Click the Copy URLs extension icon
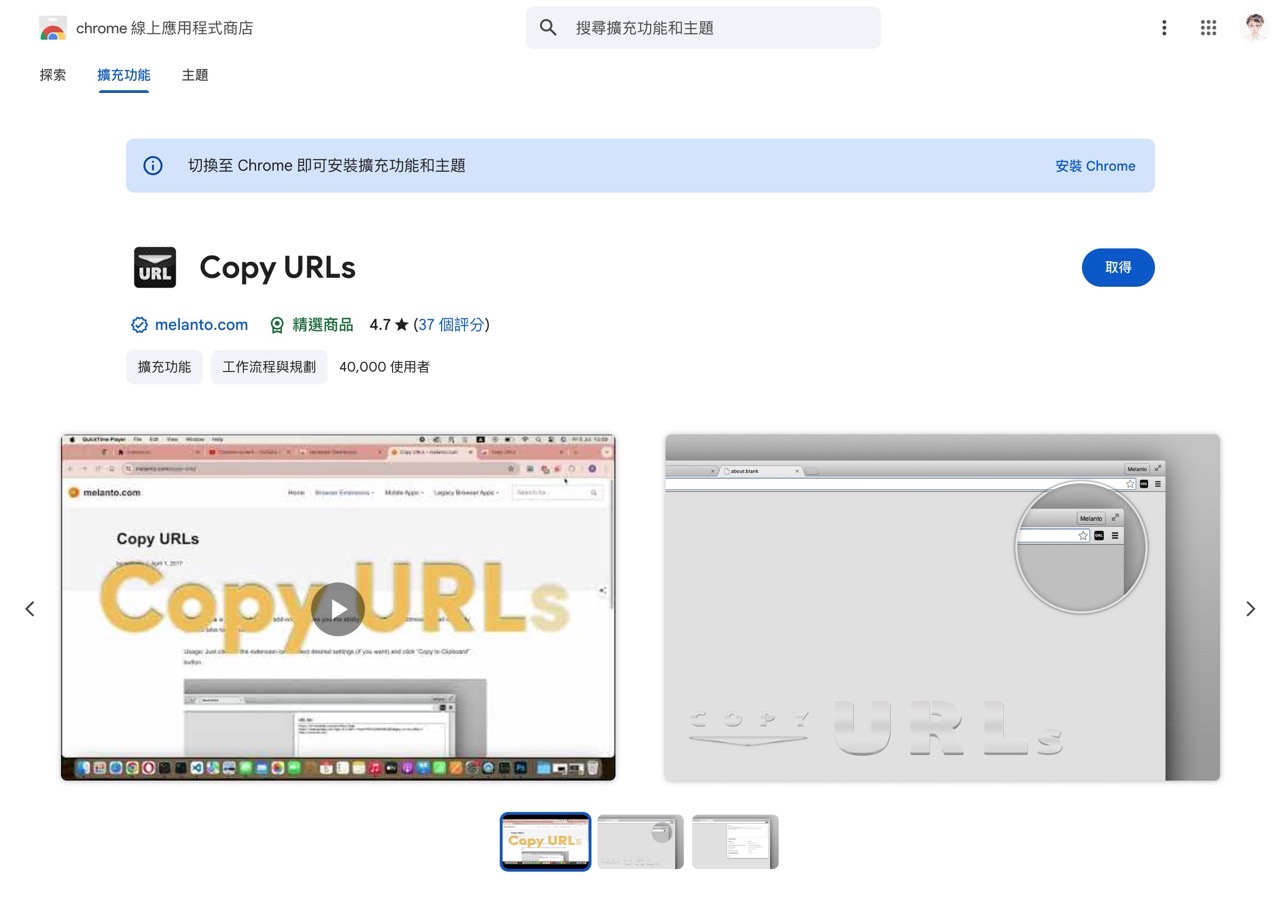Screen dimensions: 1280x906 [x=155, y=268]
